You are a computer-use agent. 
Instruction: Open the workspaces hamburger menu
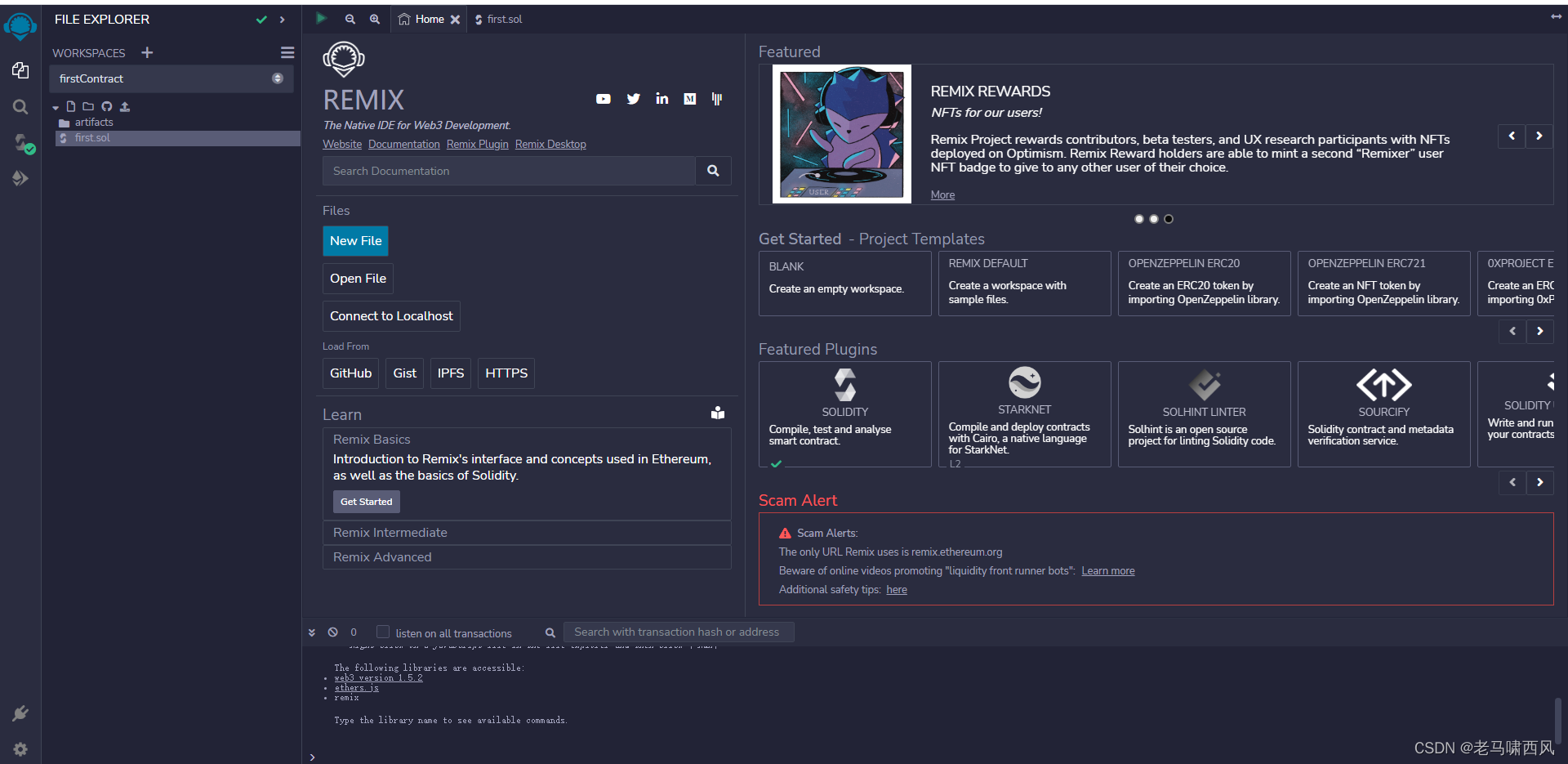287,52
